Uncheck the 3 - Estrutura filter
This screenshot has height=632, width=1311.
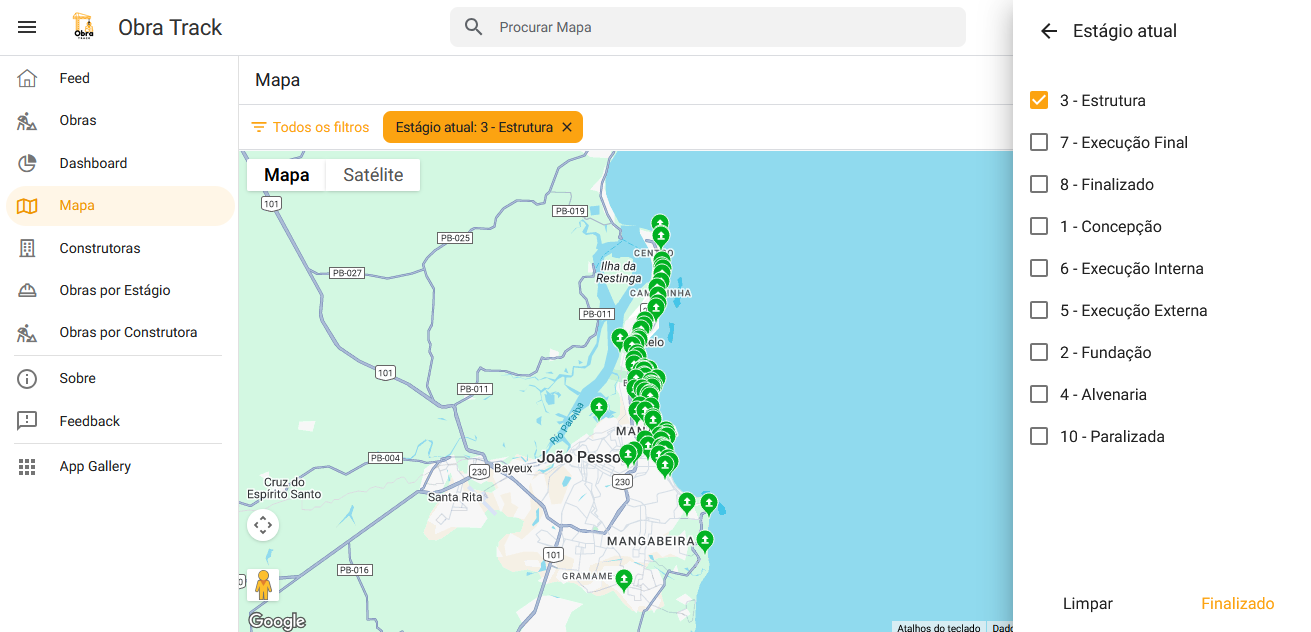(x=1038, y=100)
